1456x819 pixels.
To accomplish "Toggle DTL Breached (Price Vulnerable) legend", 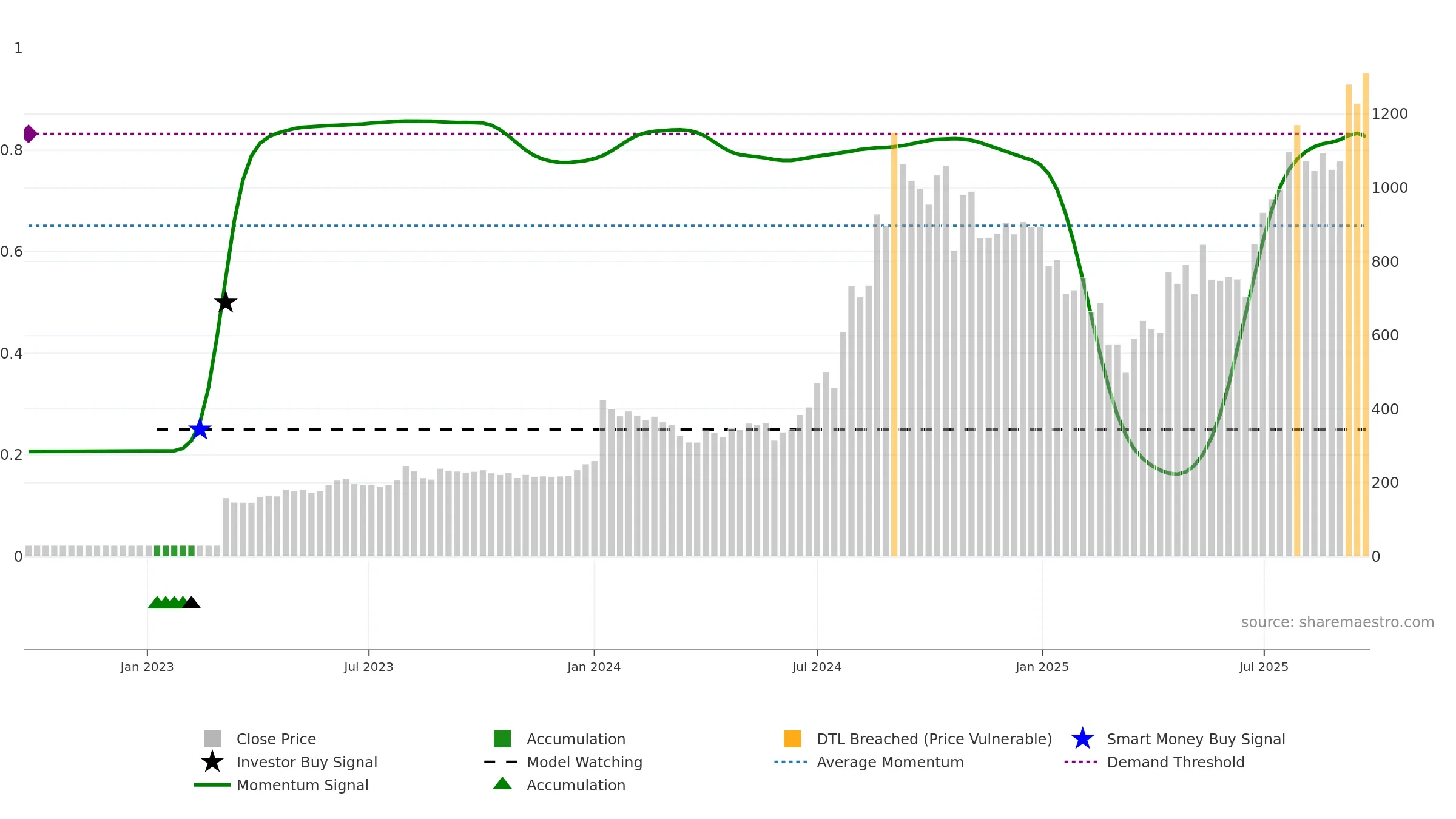I will [934, 739].
